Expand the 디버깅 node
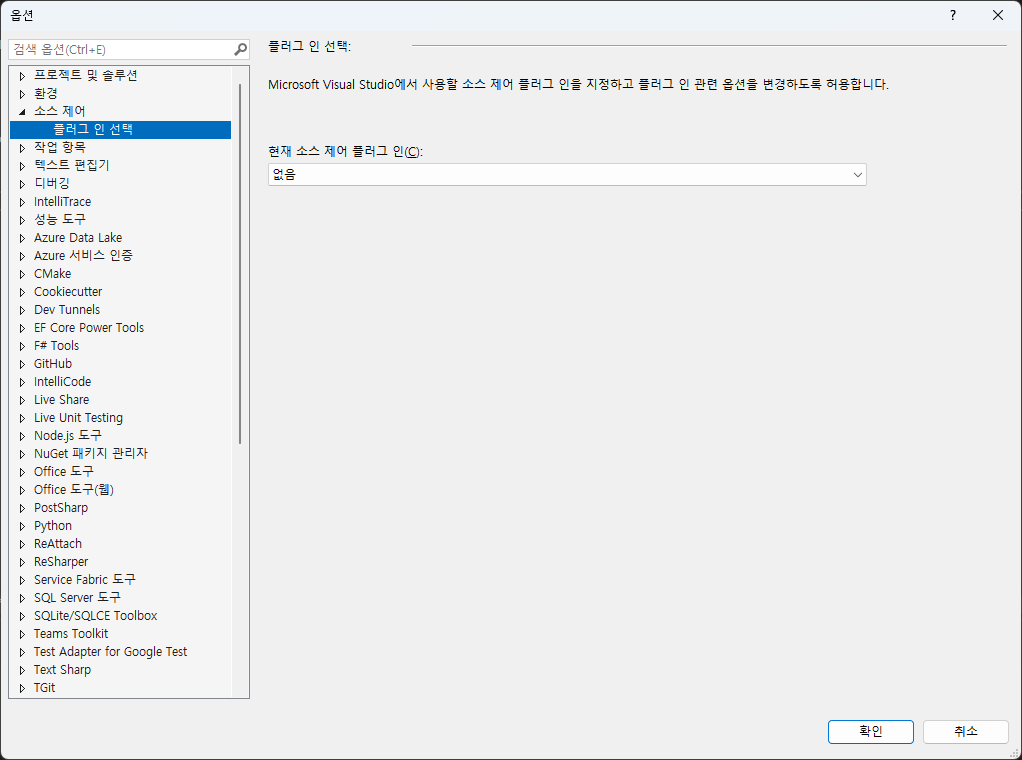The width and height of the screenshot is (1022, 760). tap(22, 184)
